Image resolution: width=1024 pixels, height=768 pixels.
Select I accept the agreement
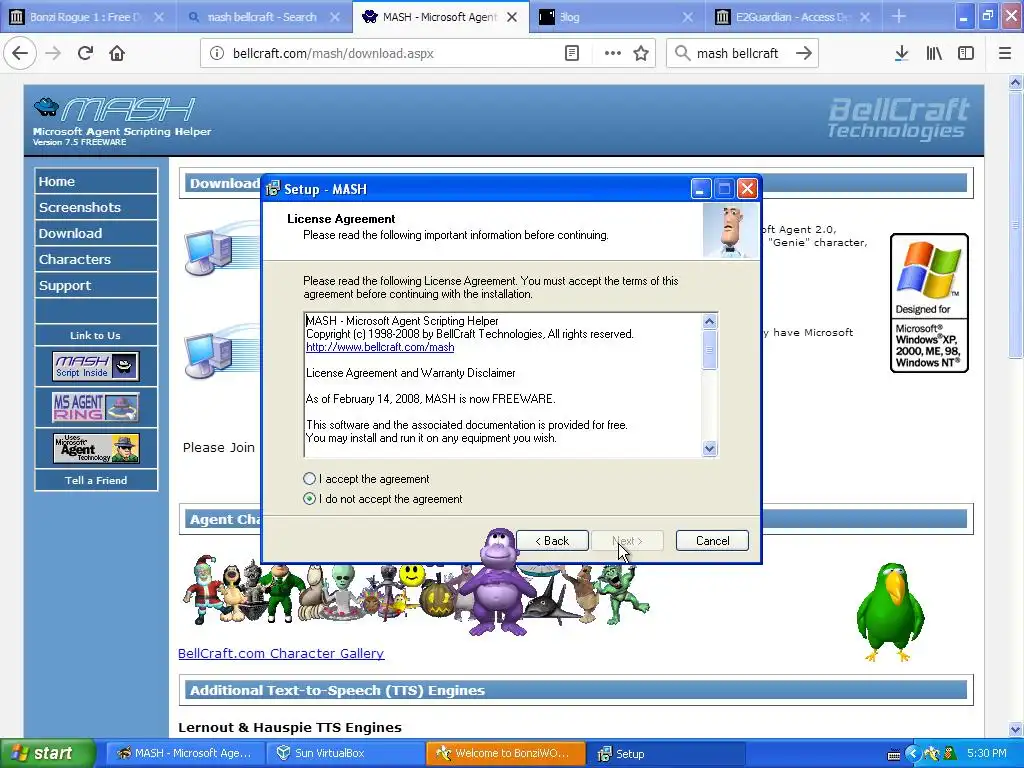pos(310,479)
